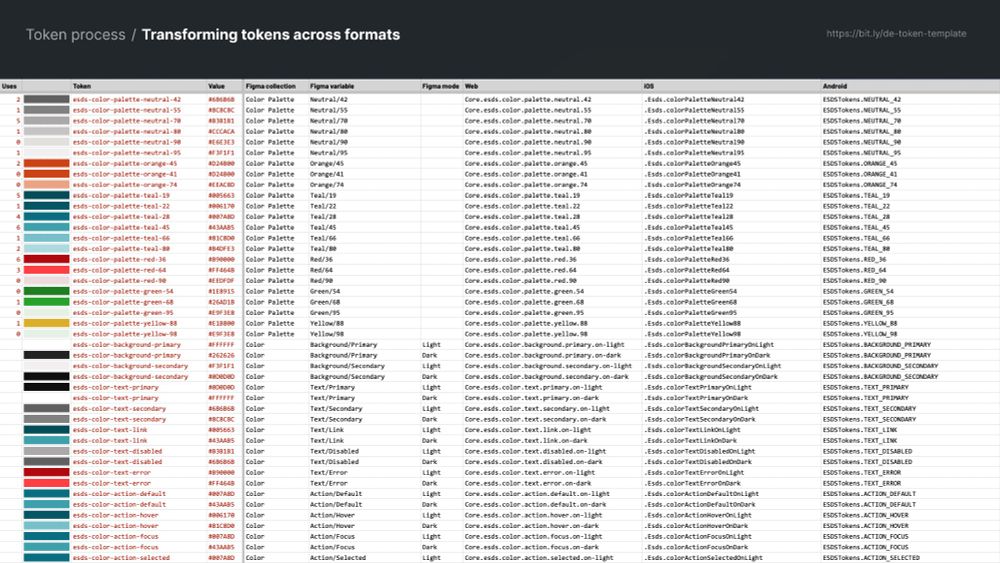Select token cell 'esds-color-action-selected'
The image size is (1000, 563).
point(121,558)
